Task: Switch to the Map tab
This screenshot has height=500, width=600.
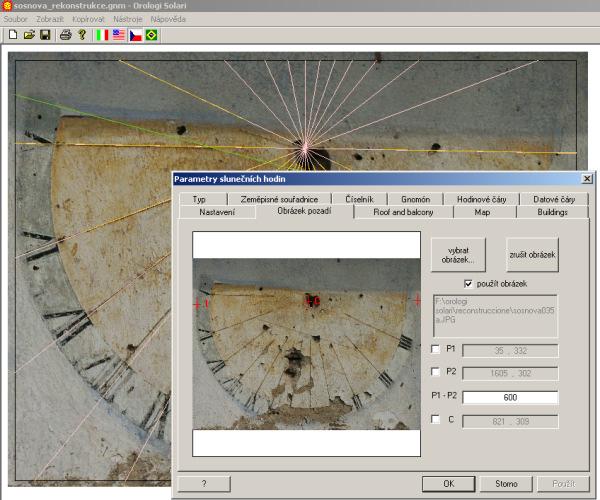Action: (x=483, y=212)
